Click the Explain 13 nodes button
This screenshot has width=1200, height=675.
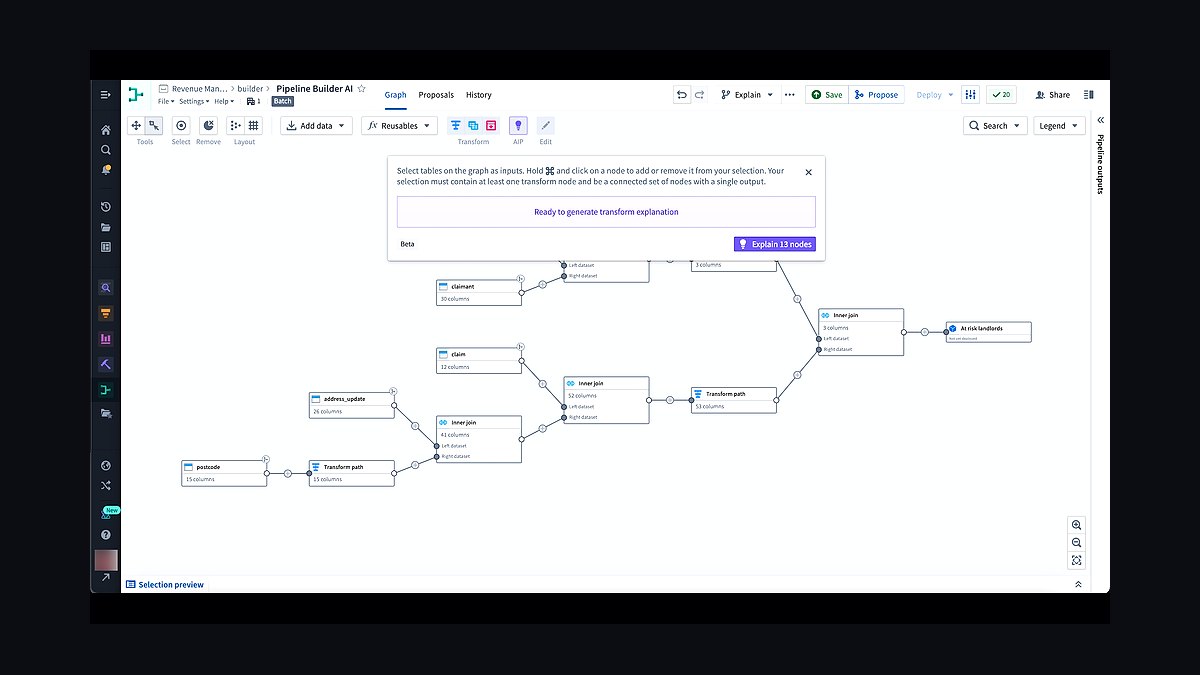click(x=775, y=244)
